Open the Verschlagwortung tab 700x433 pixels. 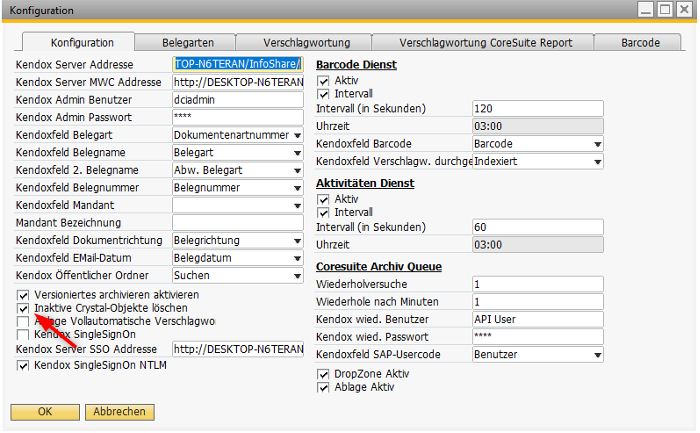[x=306, y=43]
